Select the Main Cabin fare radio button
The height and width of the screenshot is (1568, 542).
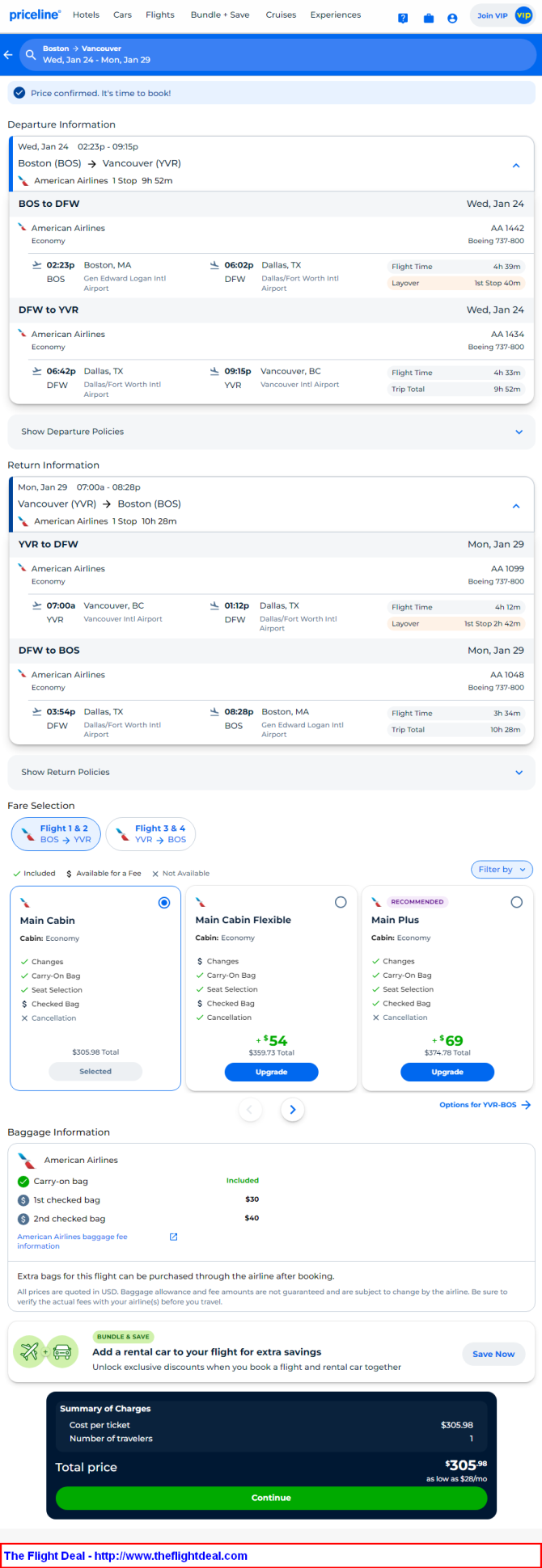click(164, 903)
